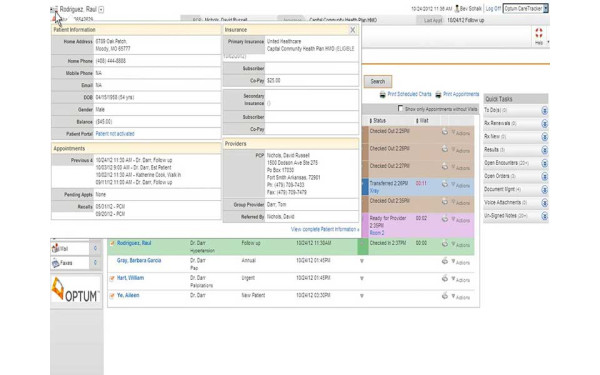Click print icon in Checked Out 2:25PM row
600x375 pixels.
[x=445, y=132]
